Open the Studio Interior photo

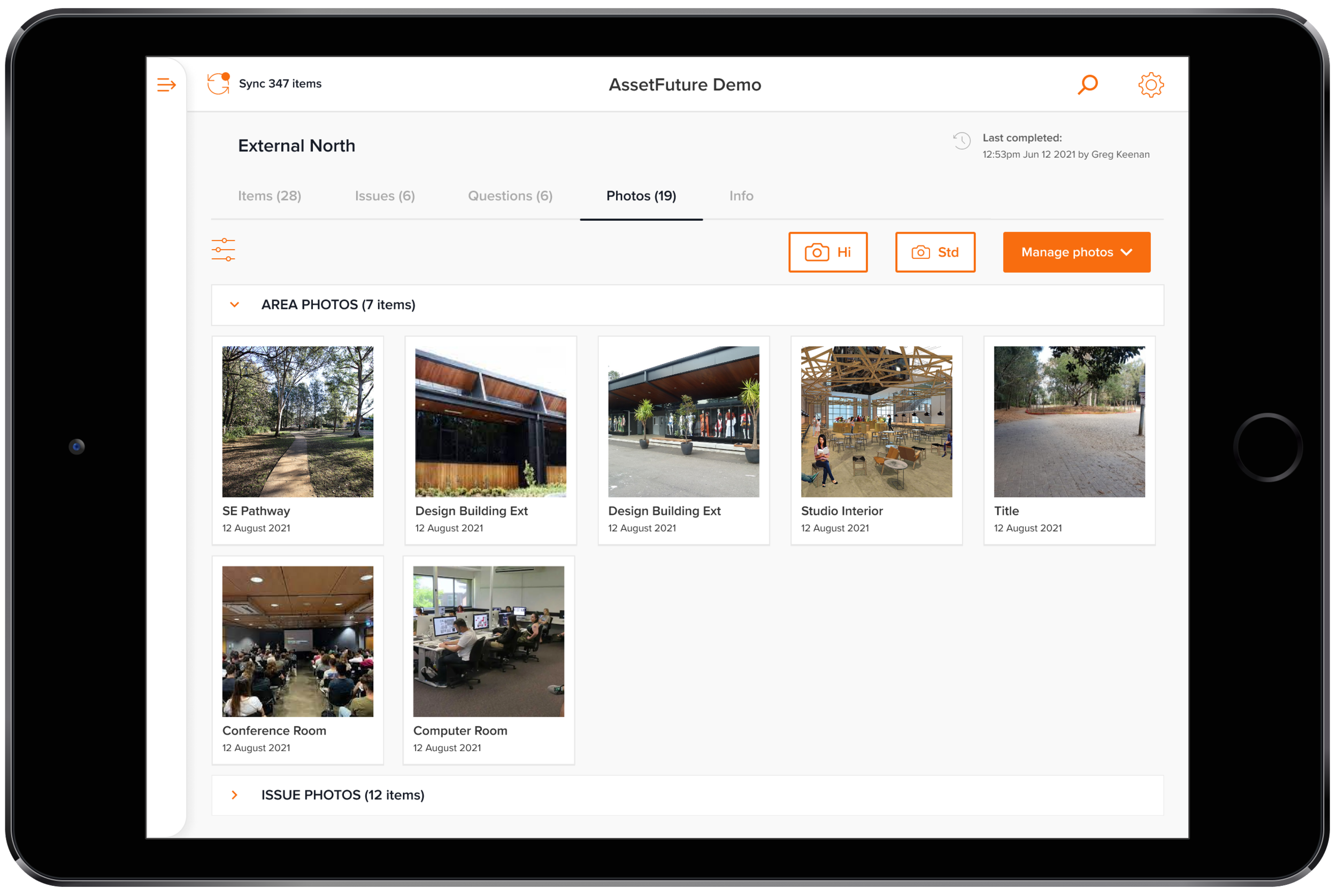877,422
